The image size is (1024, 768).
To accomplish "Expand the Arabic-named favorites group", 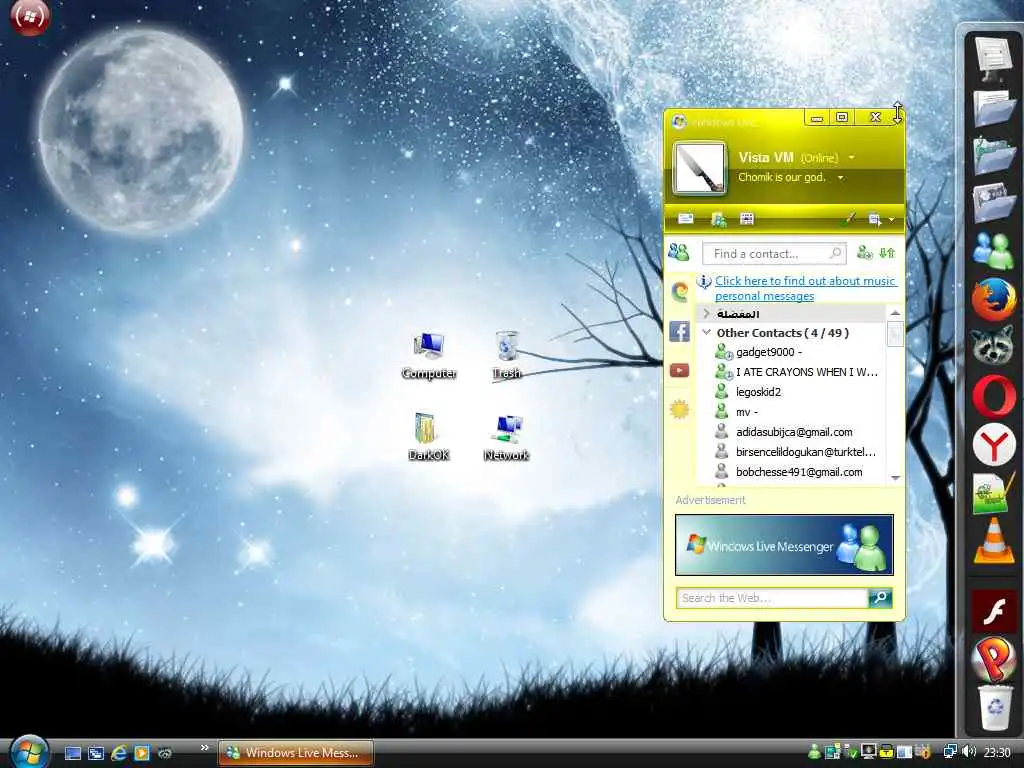I will pyautogui.click(x=707, y=314).
